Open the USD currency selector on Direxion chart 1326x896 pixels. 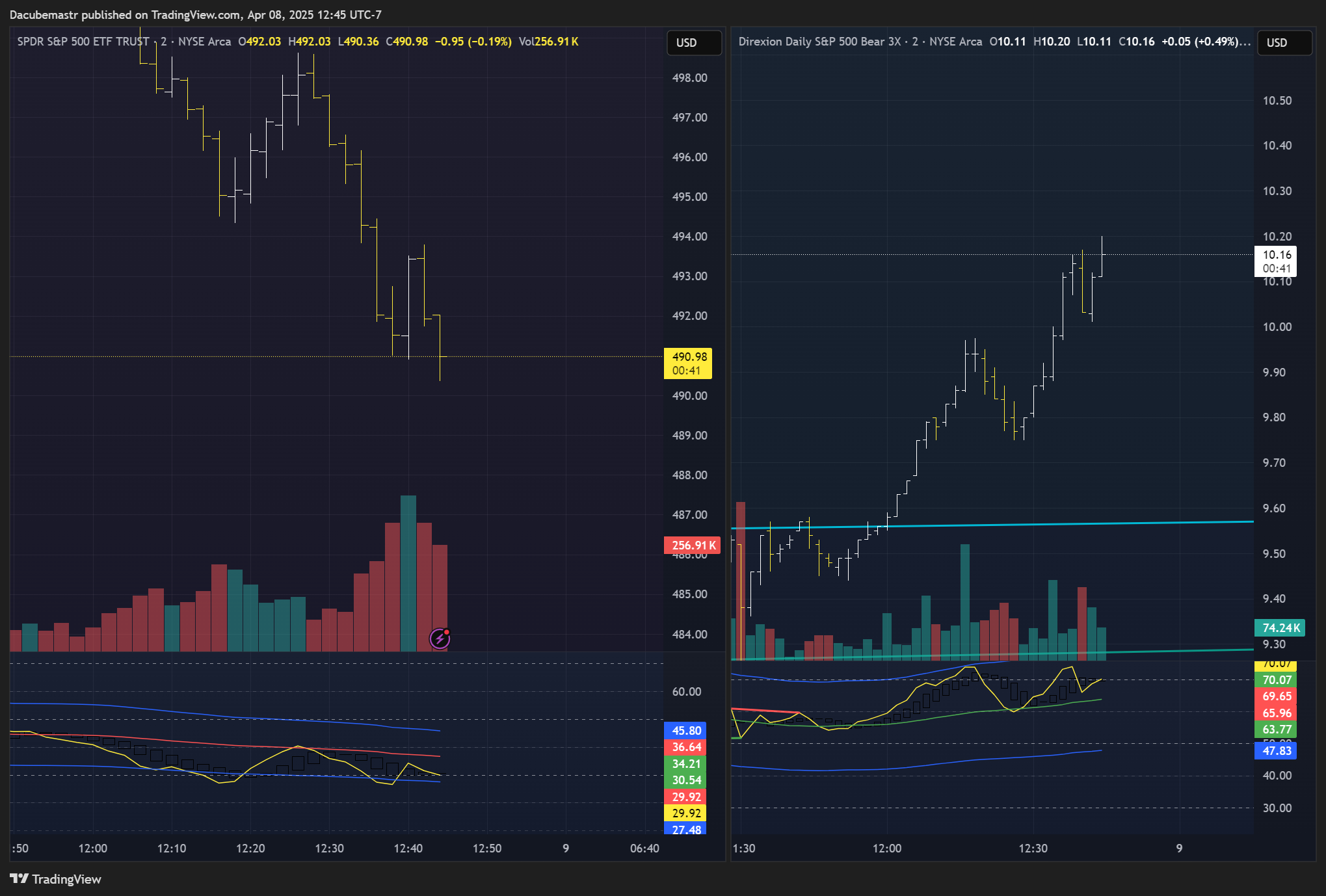click(1284, 43)
